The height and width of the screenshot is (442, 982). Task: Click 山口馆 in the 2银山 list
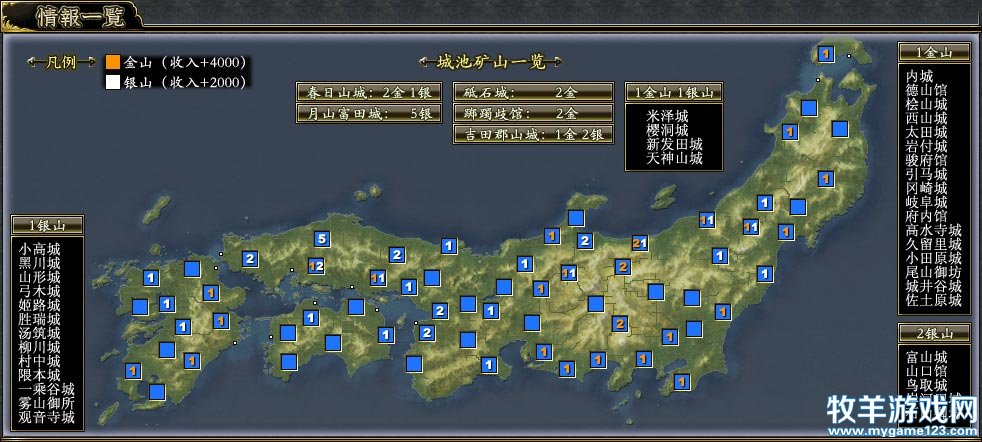(x=927, y=371)
